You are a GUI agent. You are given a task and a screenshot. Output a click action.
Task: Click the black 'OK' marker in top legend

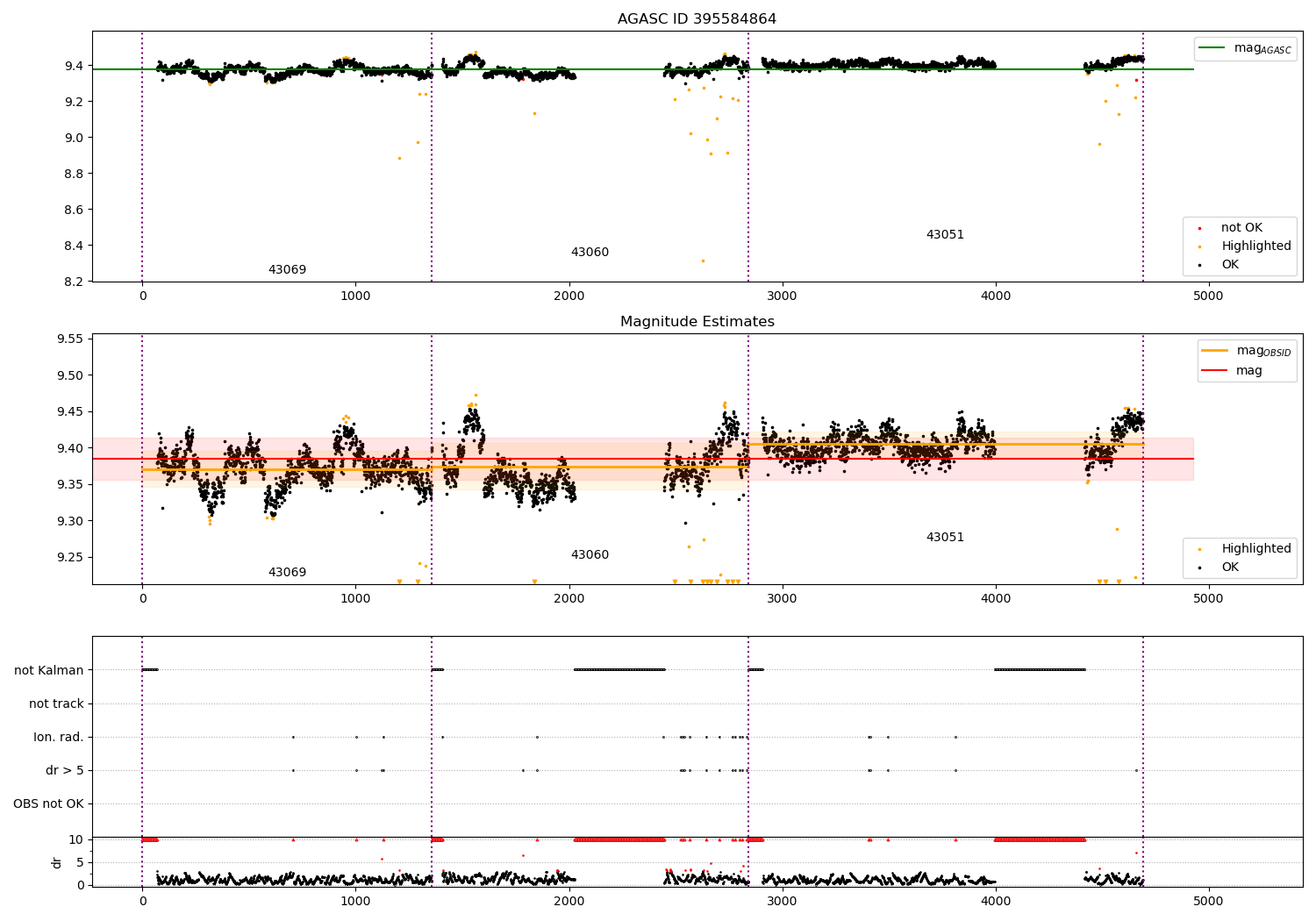[x=1199, y=265]
